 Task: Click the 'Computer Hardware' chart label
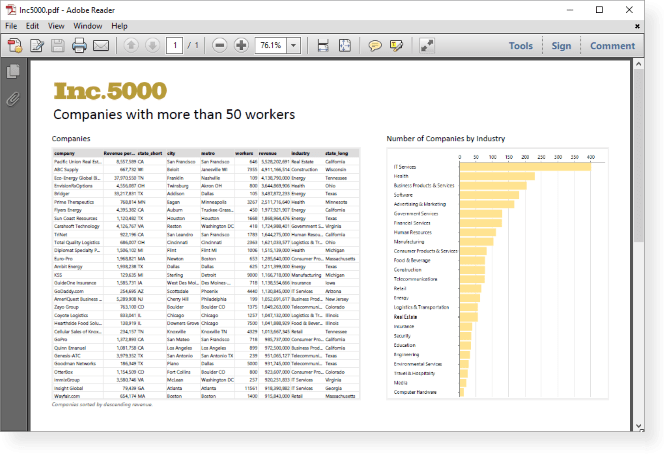coord(415,392)
